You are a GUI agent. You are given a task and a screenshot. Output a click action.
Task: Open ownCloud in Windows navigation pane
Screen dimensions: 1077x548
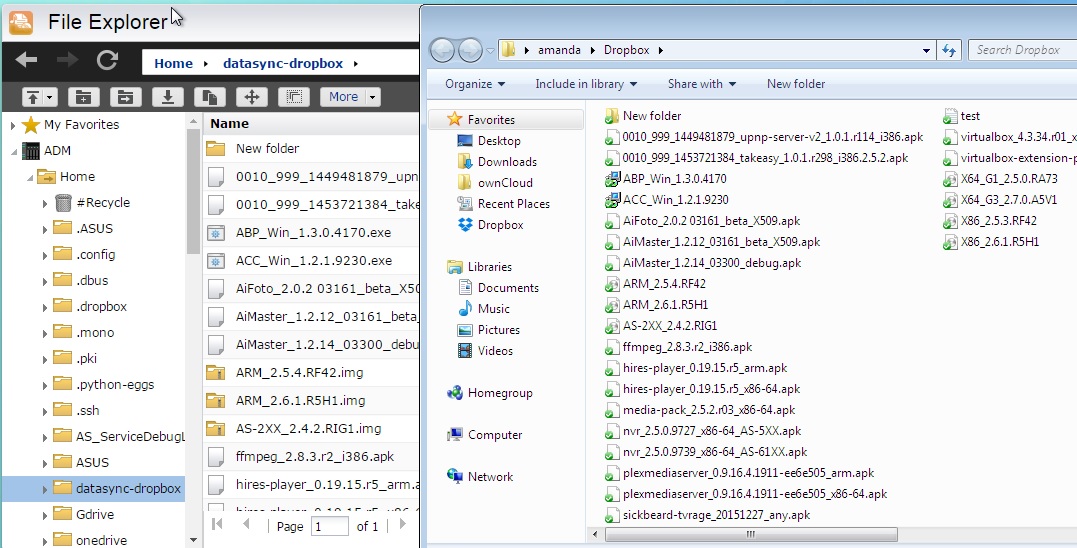point(506,183)
